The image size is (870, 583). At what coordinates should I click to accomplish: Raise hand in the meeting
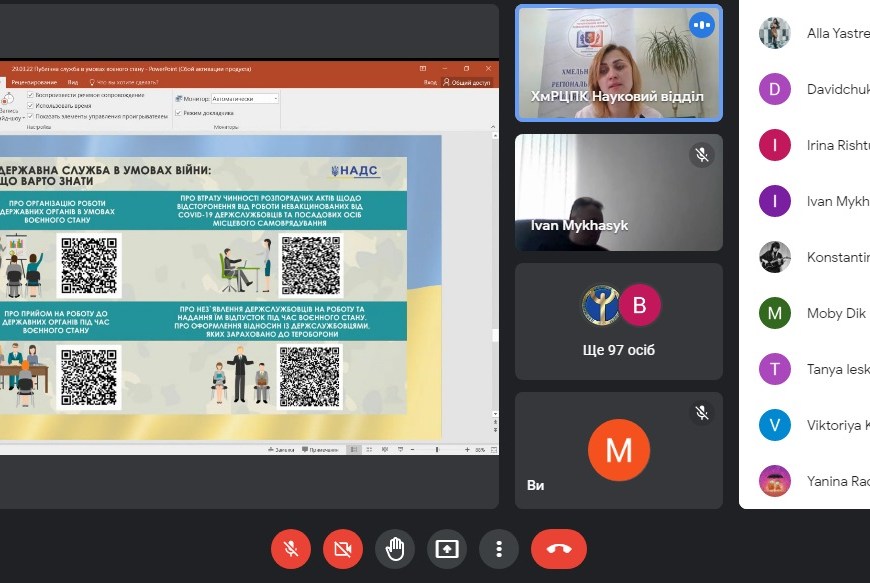pos(395,549)
